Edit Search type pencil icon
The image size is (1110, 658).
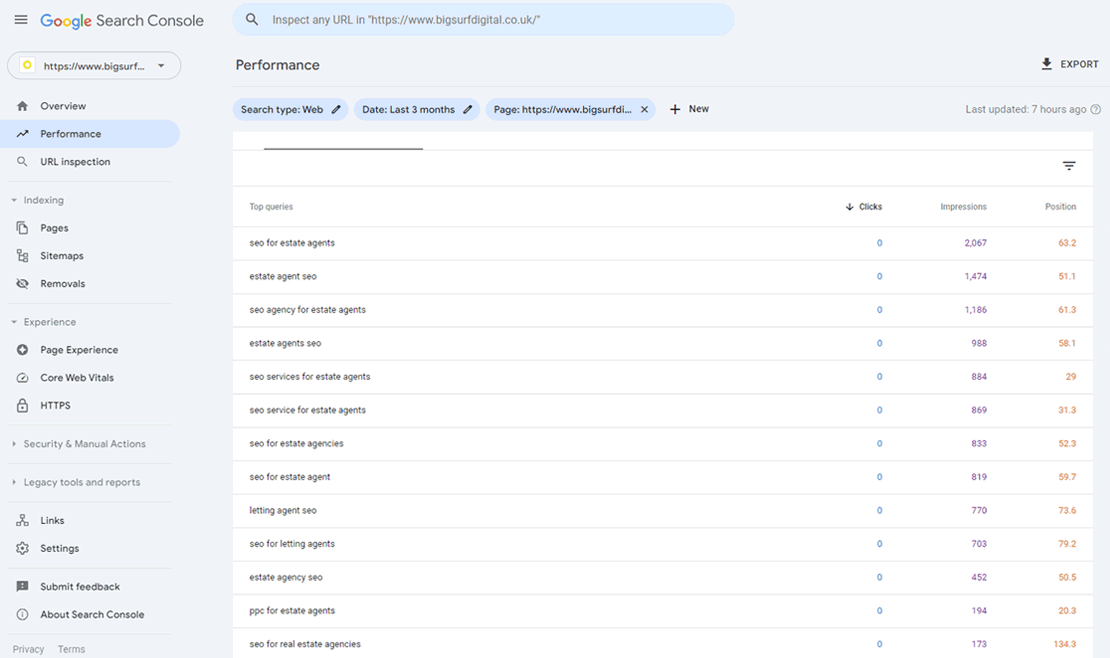click(336, 109)
